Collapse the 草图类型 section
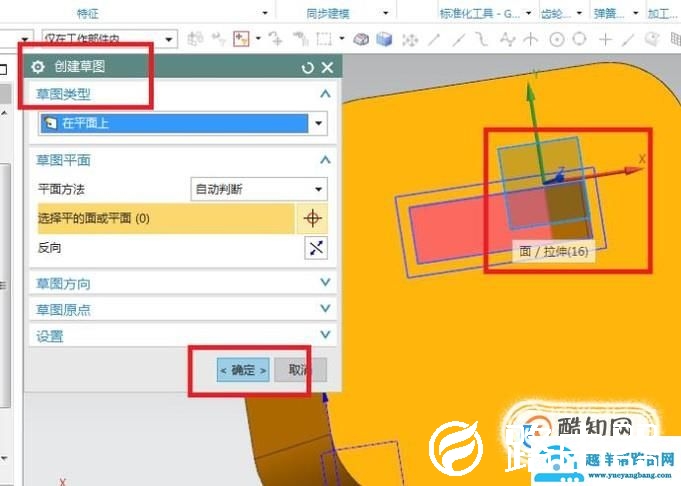 (x=325, y=94)
